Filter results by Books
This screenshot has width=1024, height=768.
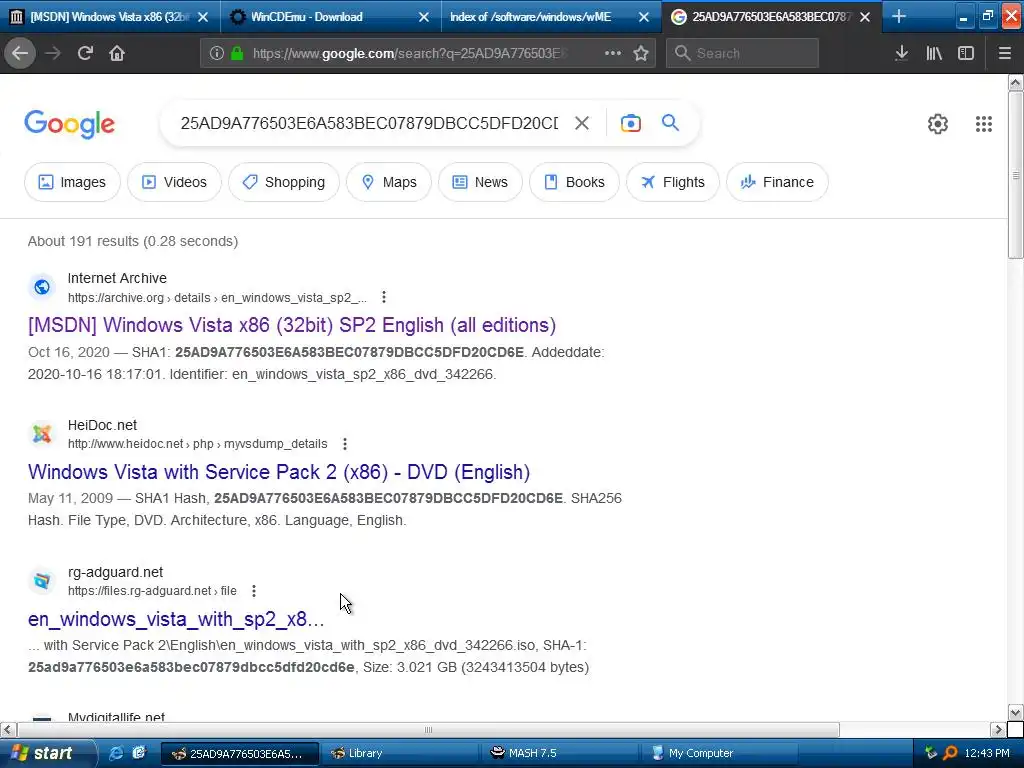point(575,182)
